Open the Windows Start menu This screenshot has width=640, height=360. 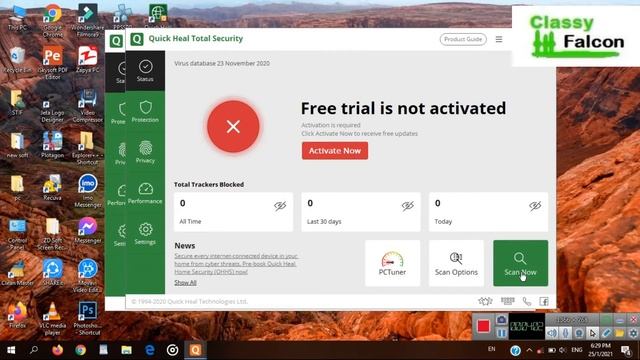tap(11, 350)
